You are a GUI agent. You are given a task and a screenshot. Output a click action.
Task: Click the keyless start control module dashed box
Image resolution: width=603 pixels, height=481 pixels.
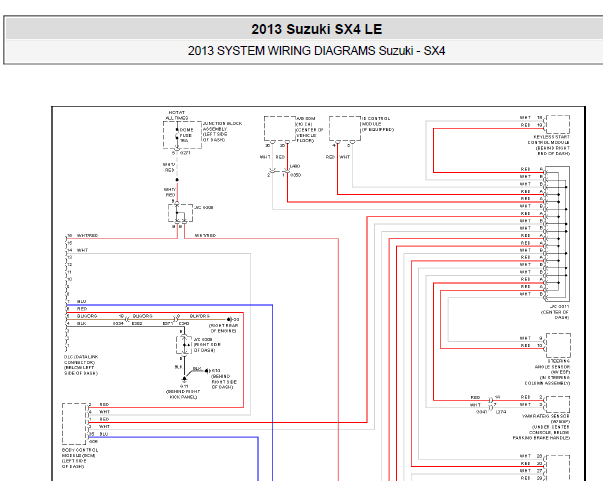click(x=558, y=124)
